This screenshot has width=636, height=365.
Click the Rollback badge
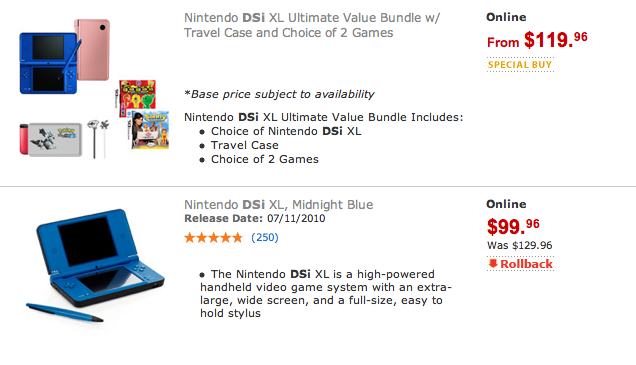click(520, 264)
